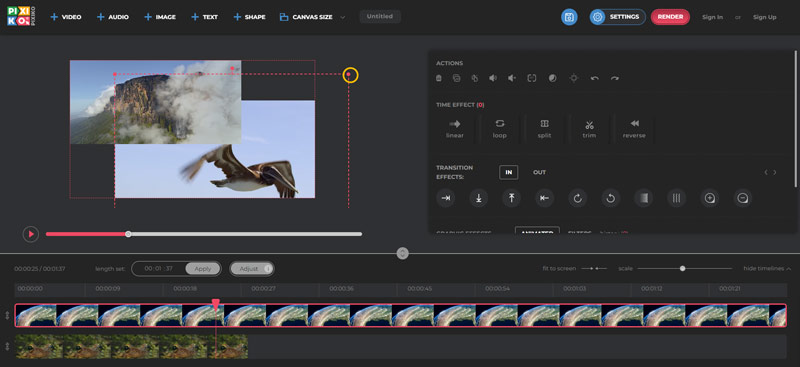This screenshot has width=800, height=367.
Task: Show next transition effects with right chevron
Action: tap(775, 173)
